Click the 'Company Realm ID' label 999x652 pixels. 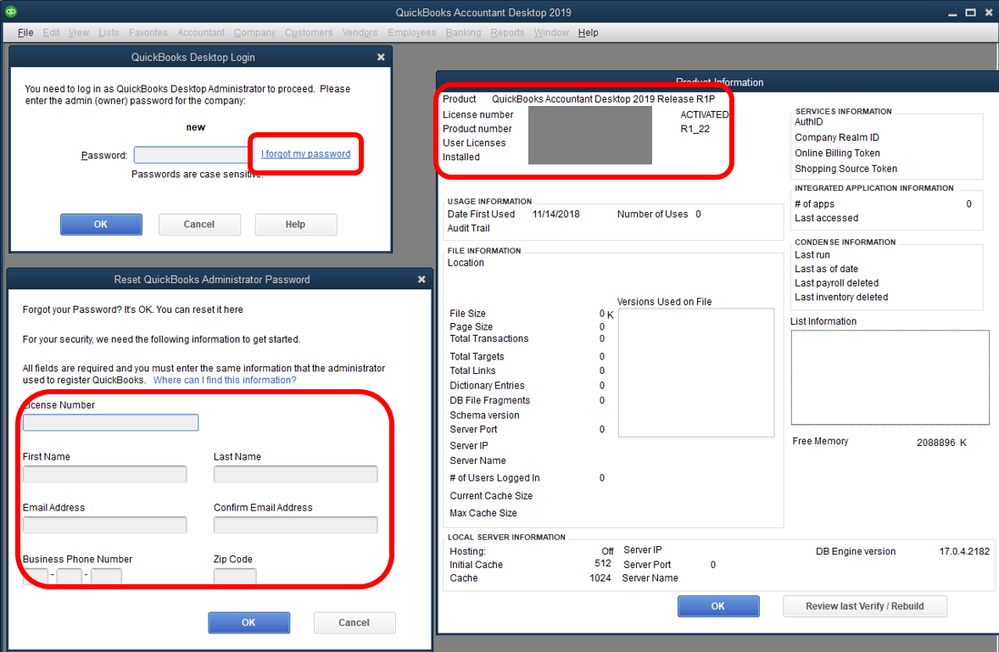pyautogui.click(x=837, y=138)
